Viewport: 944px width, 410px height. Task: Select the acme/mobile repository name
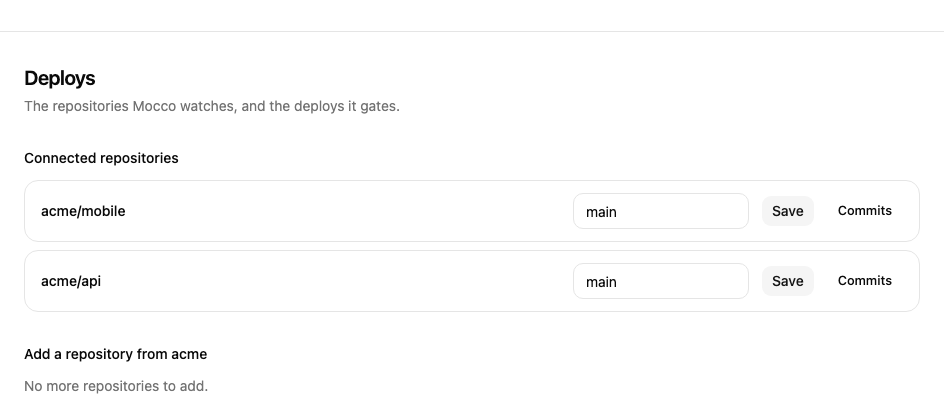83,211
